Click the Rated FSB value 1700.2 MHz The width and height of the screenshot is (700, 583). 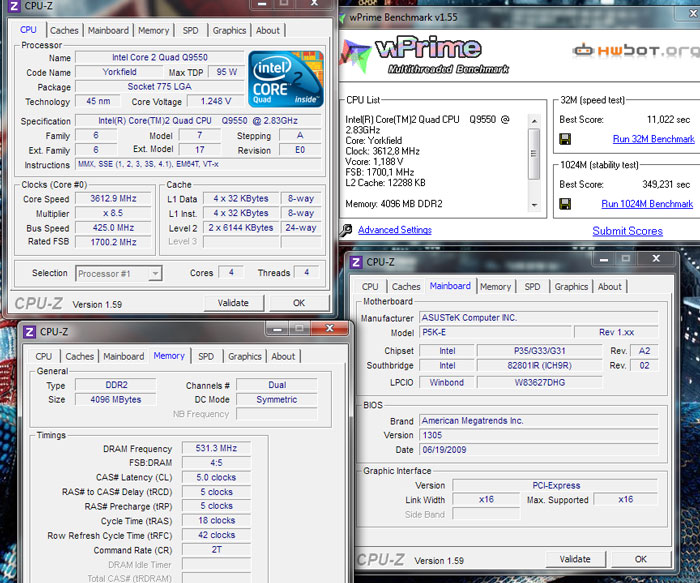[113, 242]
